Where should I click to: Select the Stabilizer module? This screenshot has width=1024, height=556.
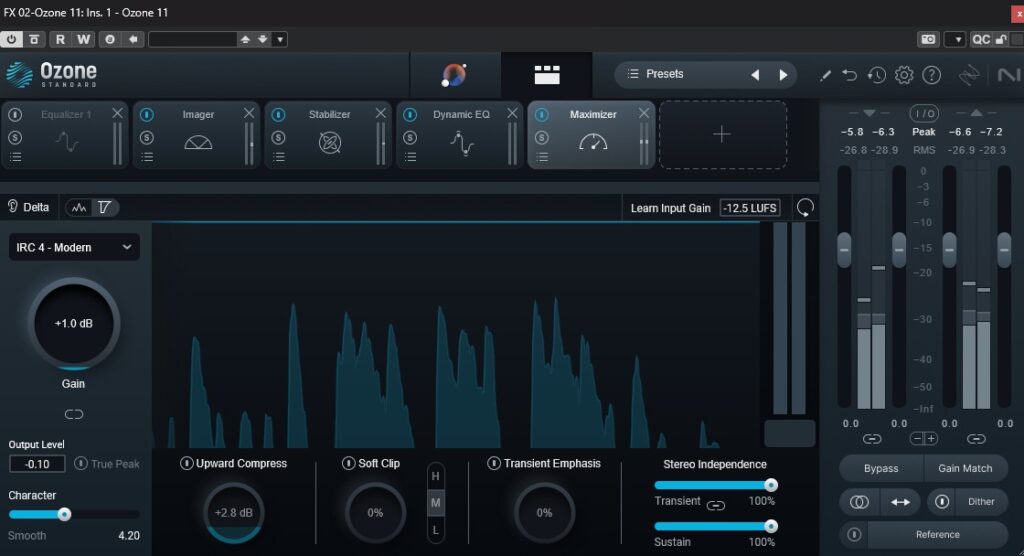pyautogui.click(x=329, y=132)
